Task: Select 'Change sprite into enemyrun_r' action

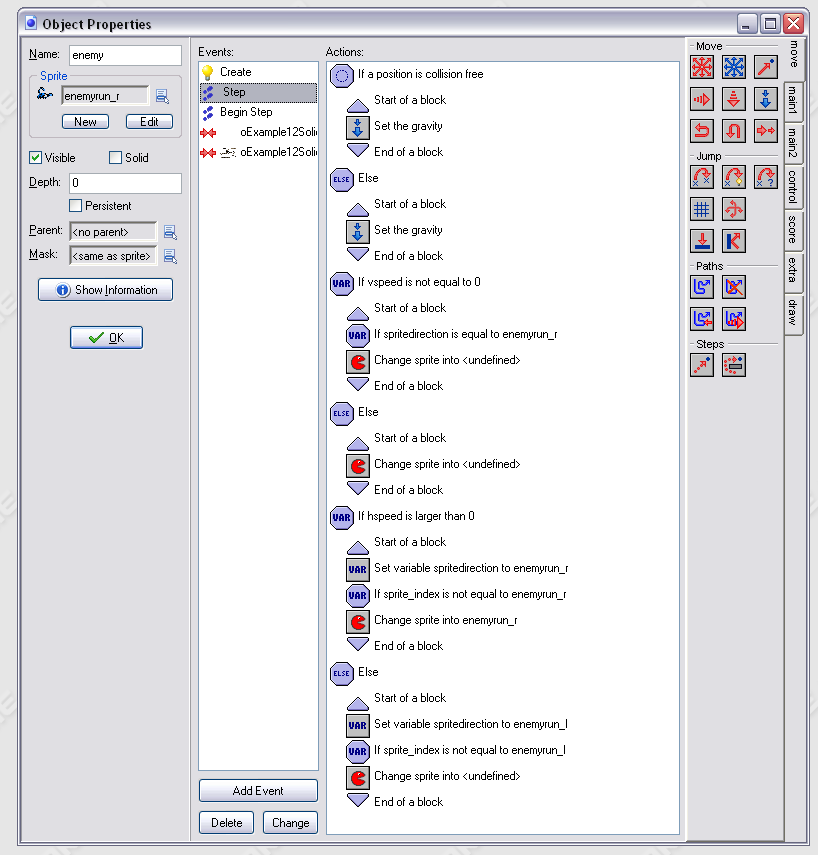Action: pyautogui.click(x=432, y=621)
